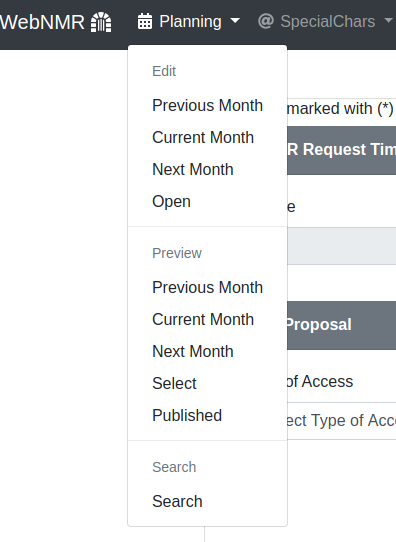Choose Previous Month under Preview
Viewport: 396px width, 542px height.
207,287
